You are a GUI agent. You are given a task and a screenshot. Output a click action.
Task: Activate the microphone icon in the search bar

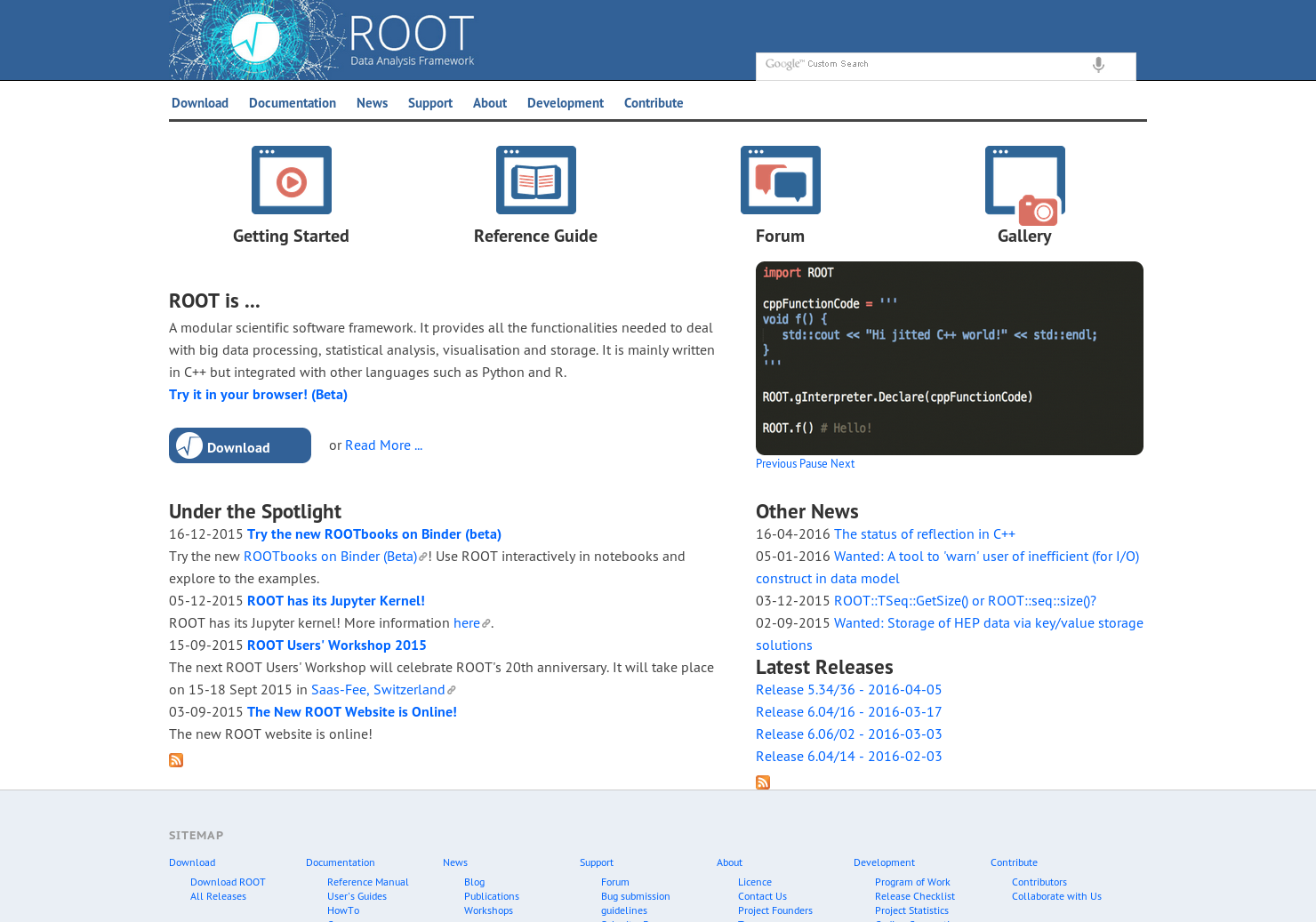[1098, 65]
